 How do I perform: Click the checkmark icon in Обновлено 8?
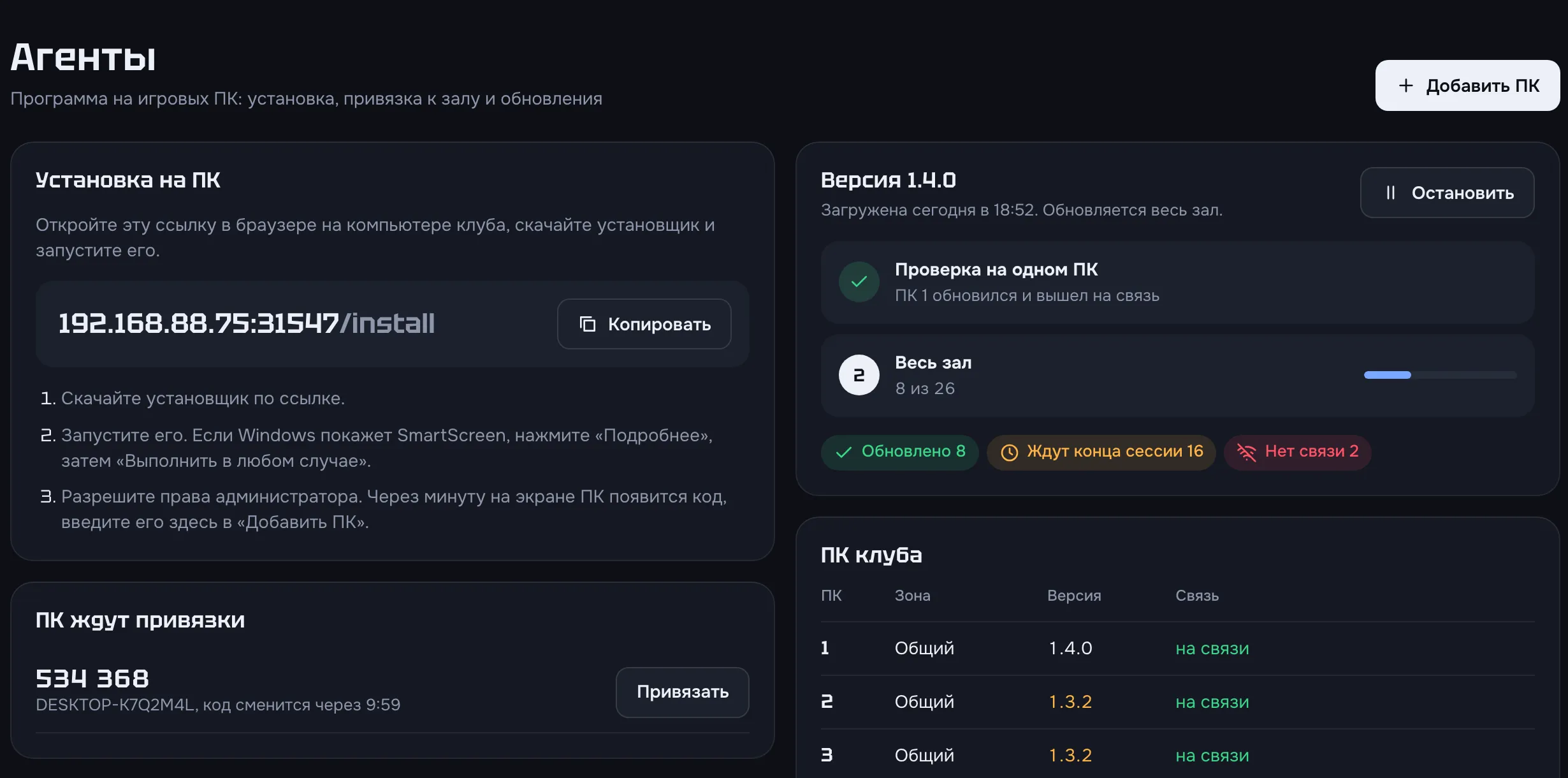click(x=844, y=452)
